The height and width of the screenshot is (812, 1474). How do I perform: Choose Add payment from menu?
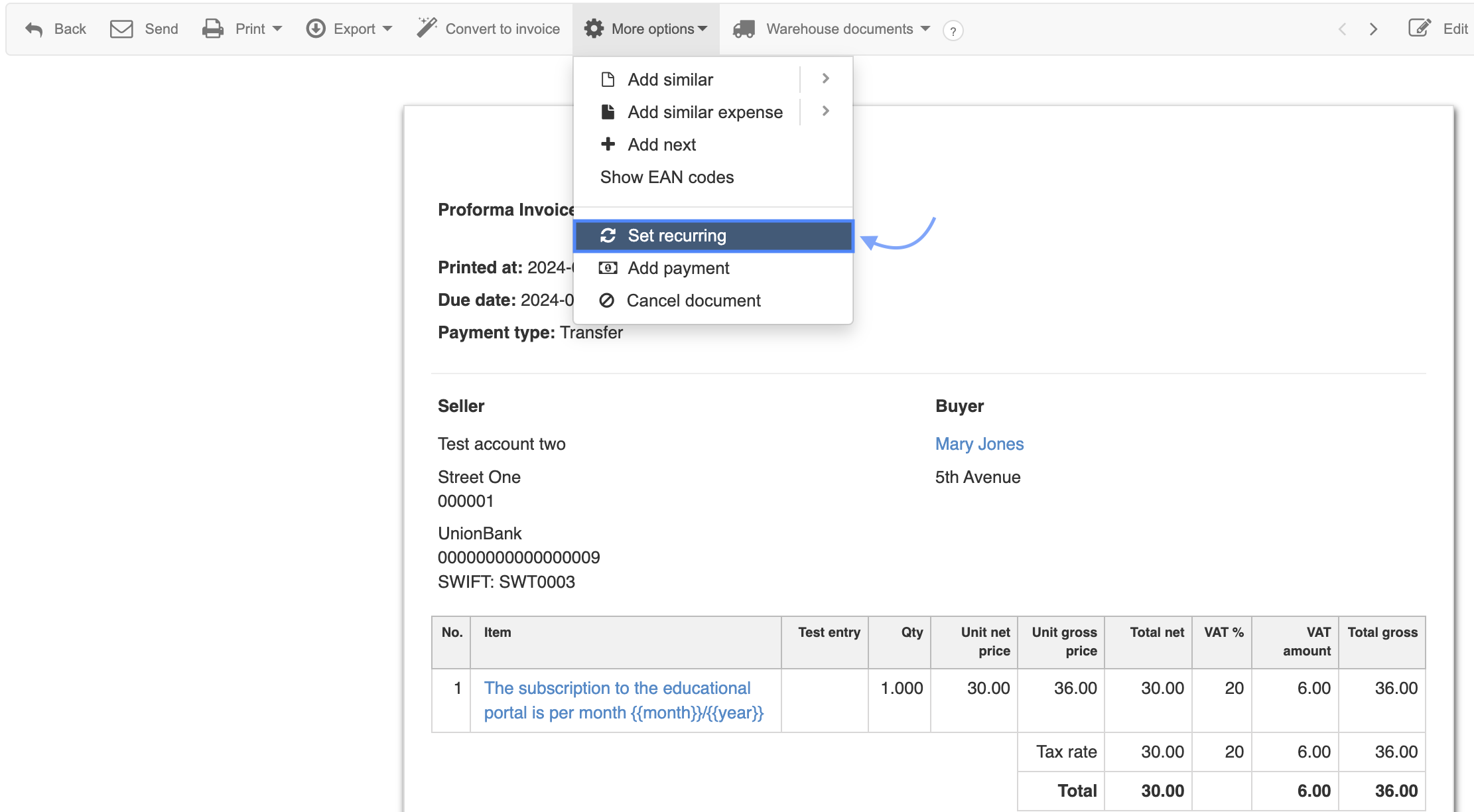click(678, 268)
